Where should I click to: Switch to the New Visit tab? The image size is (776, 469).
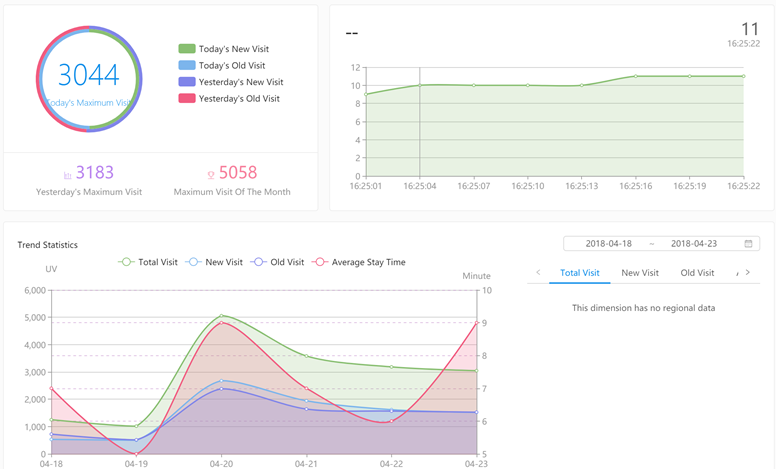click(x=640, y=273)
